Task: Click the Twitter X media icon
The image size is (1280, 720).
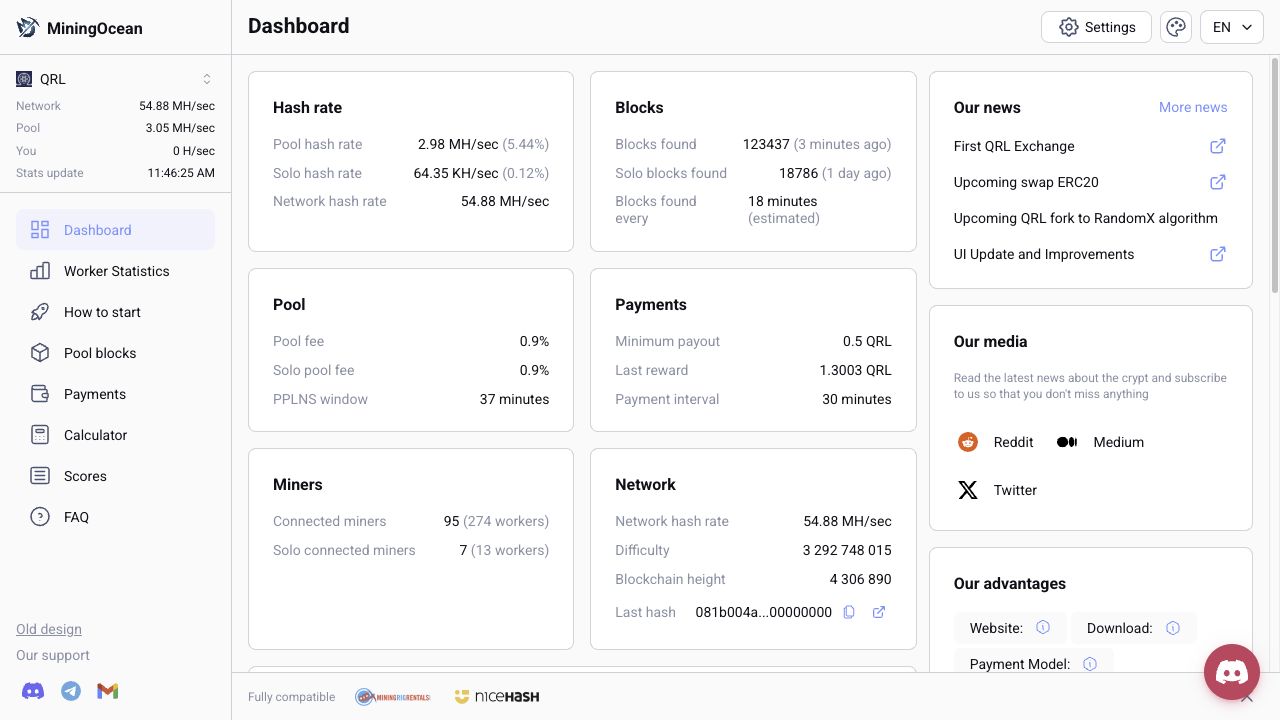Action: point(968,490)
